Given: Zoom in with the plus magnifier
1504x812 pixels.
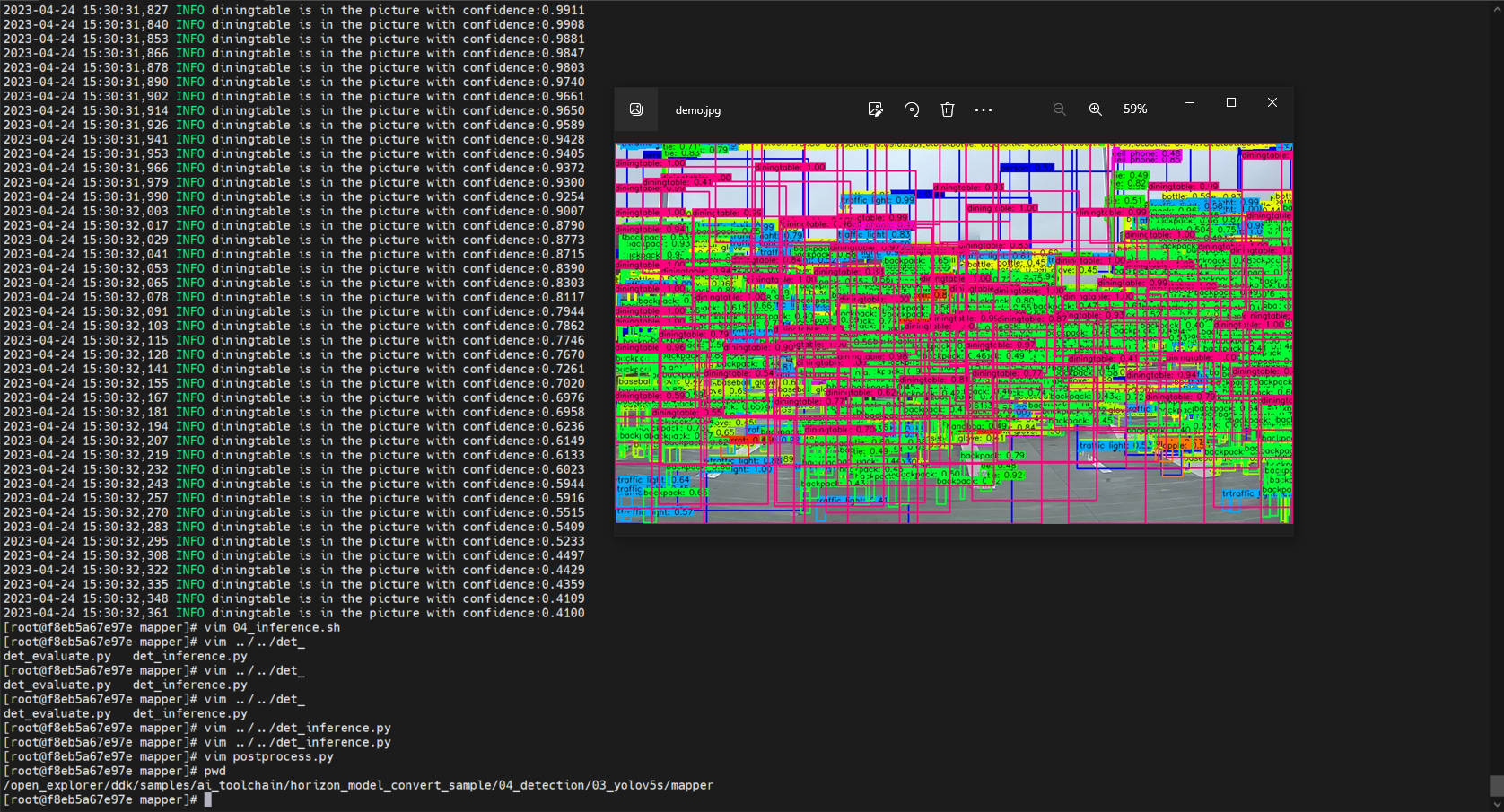Looking at the screenshot, I should click(1096, 109).
